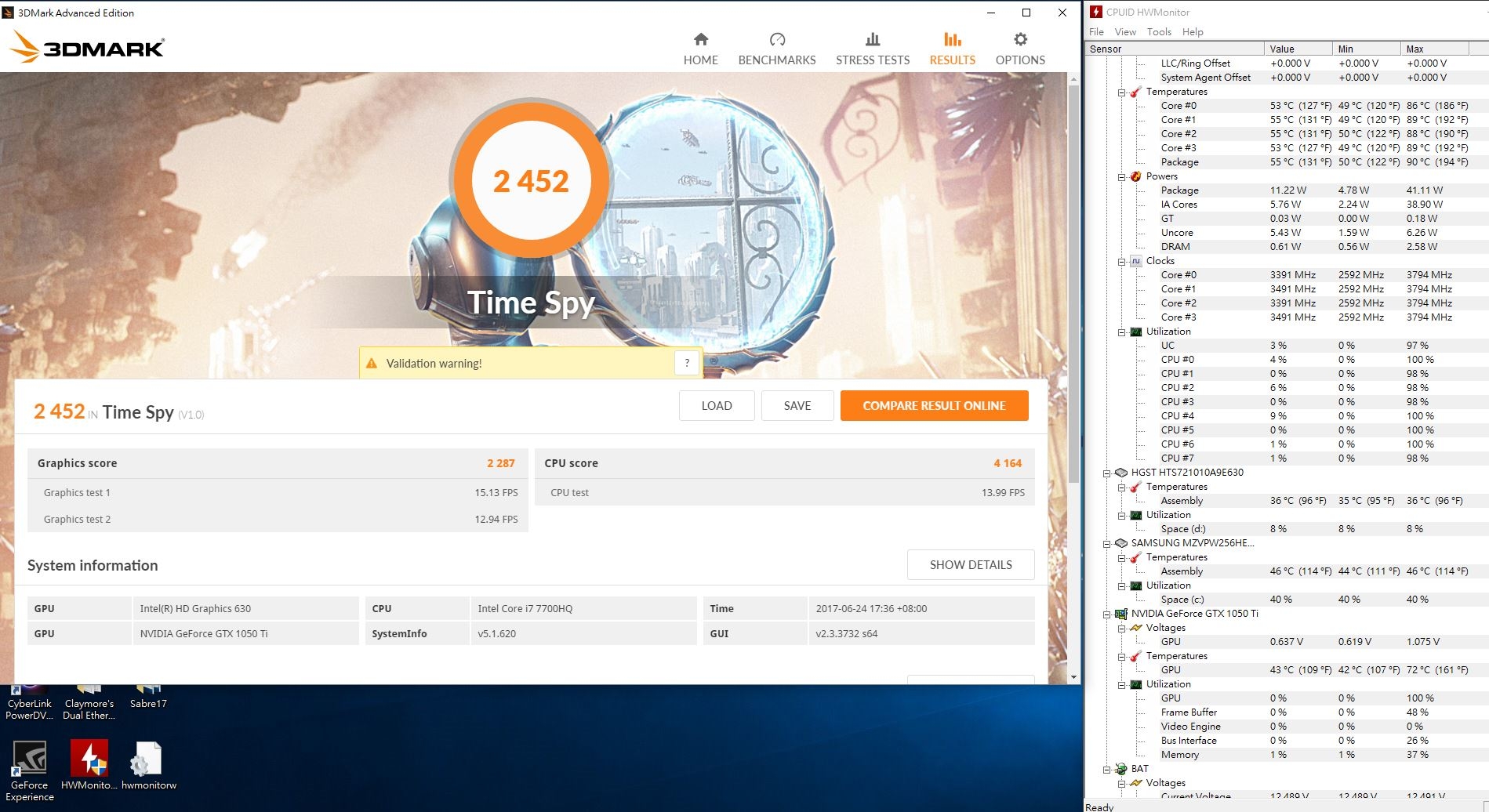Screen dimensions: 1489x812
Task: Switch to the BENCHMARKS tab
Action: 777,49
